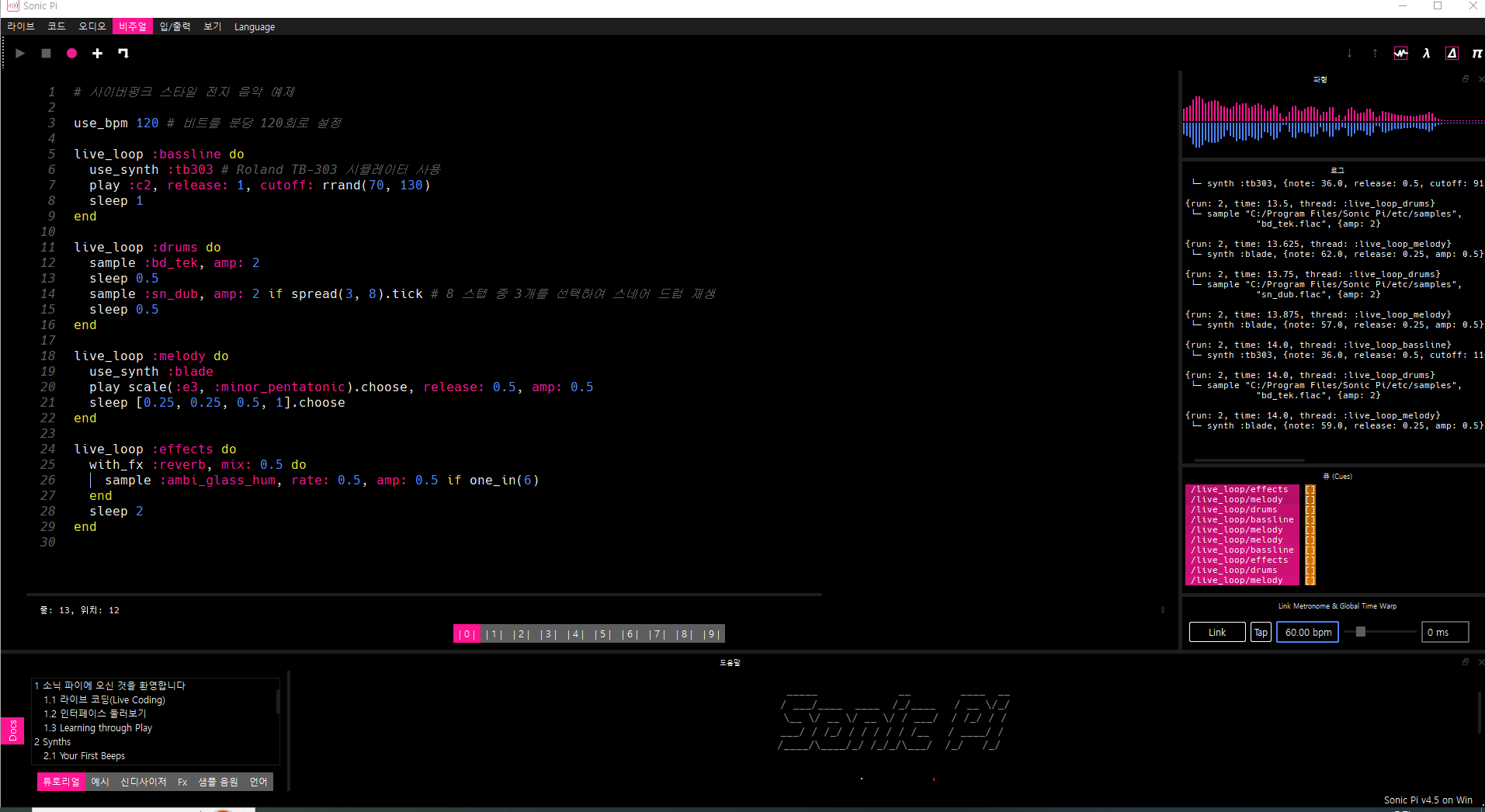
Task: Click the 60.00 bpm tempo field
Action: [x=1308, y=632]
